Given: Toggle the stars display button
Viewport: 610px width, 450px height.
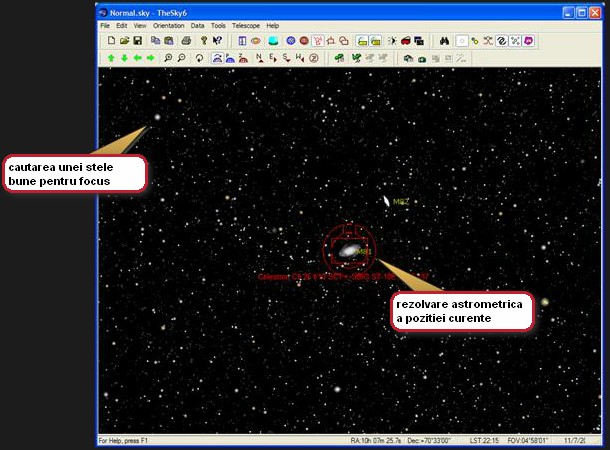Looking at the screenshot, I should (461, 41).
